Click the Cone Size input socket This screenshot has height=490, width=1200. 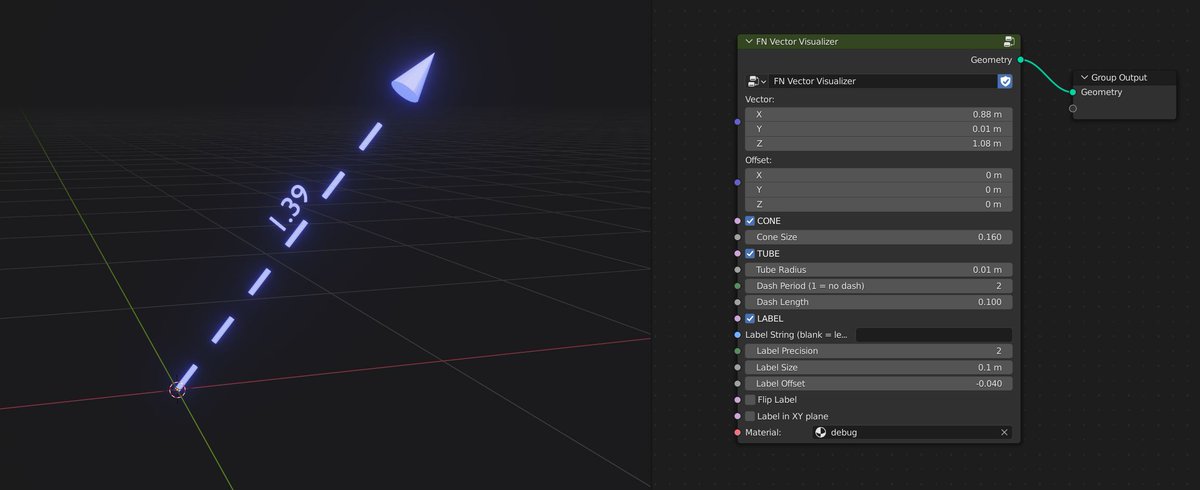(738, 237)
